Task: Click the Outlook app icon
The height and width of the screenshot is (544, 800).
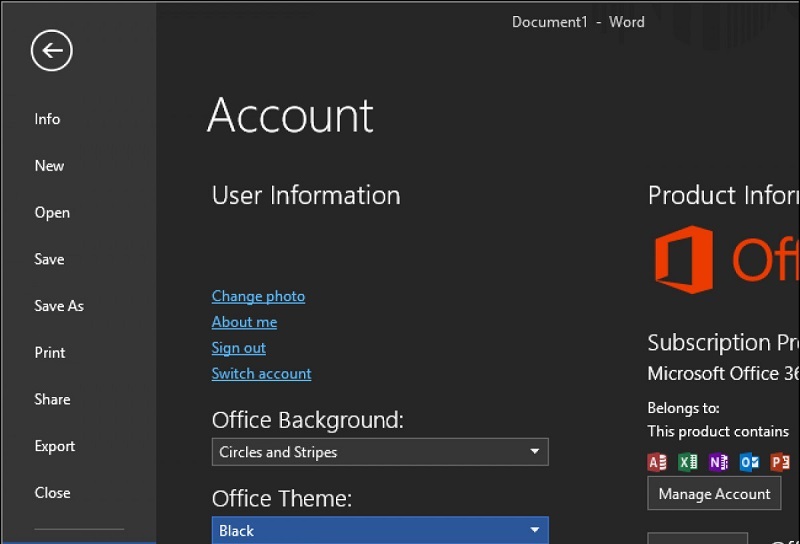Action: tap(749, 462)
